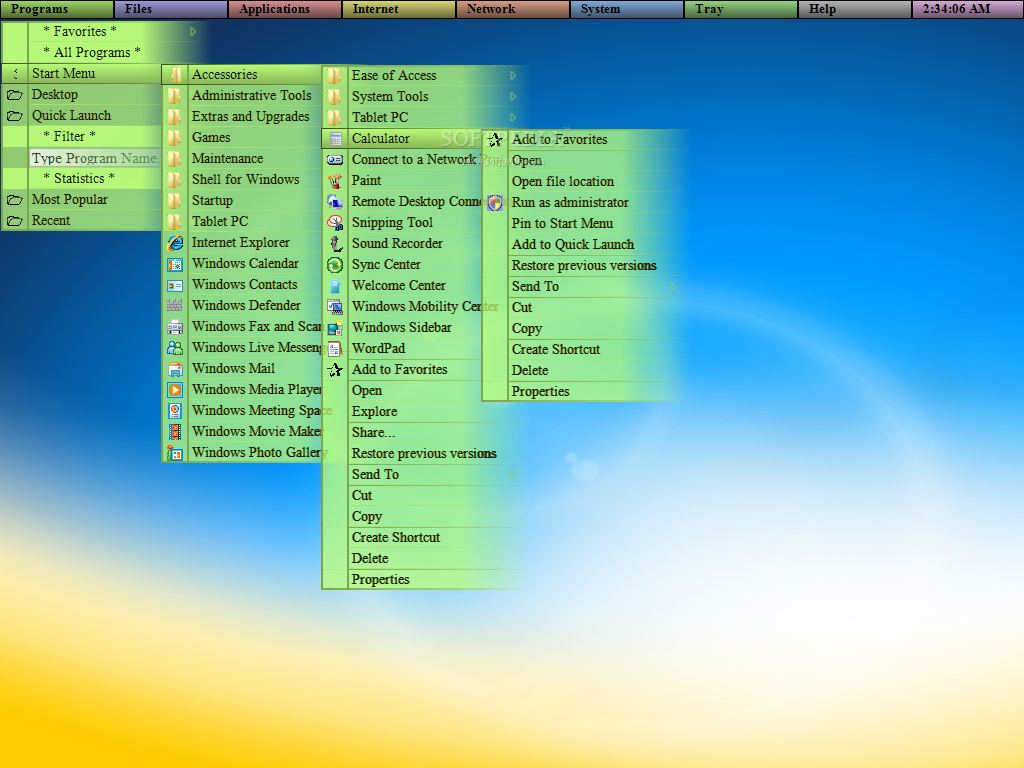This screenshot has height=768, width=1024.
Task: Click the clock display in the top bar
Action: pos(967,9)
